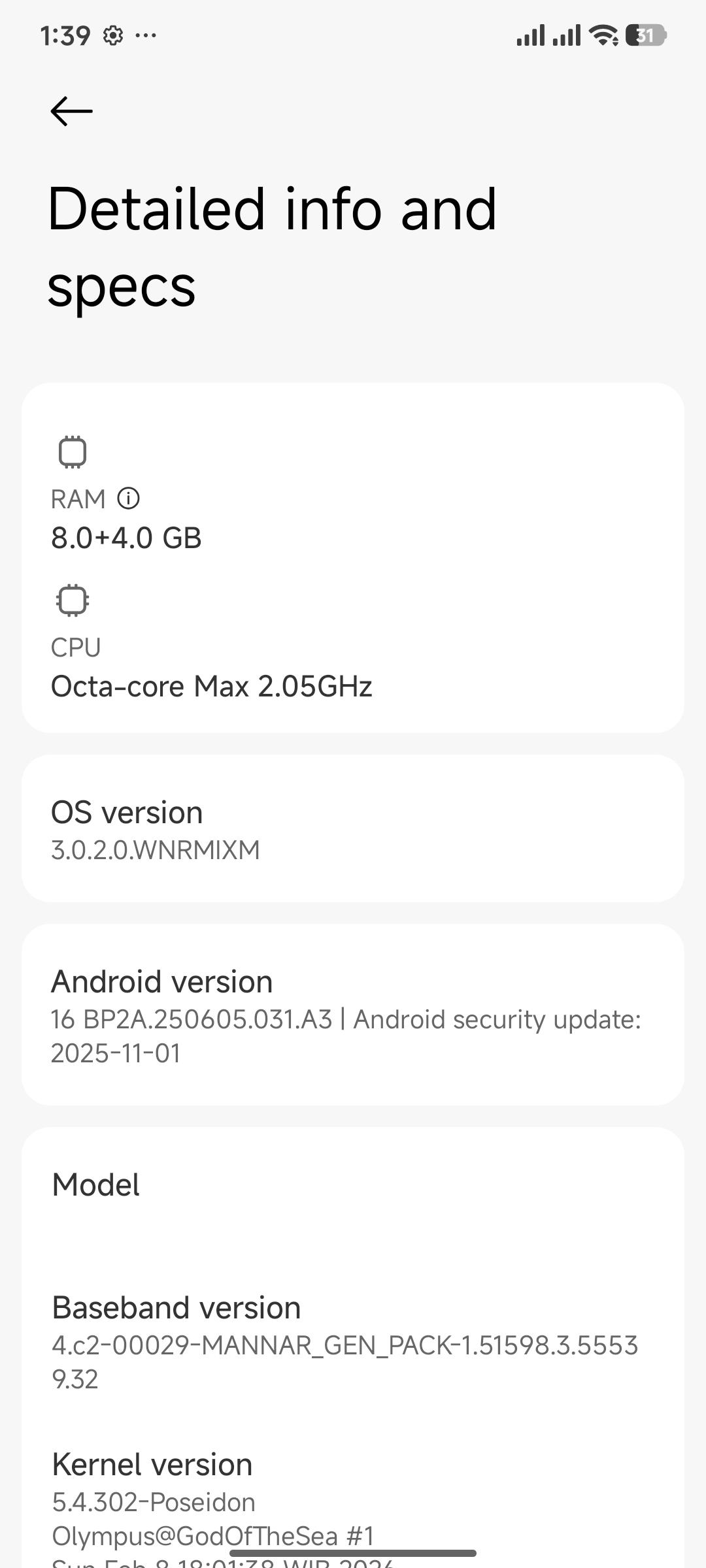Tap the battery indicator icon
Image resolution: width=706 pixels, height=1568 pixels.
pos(645,35)
